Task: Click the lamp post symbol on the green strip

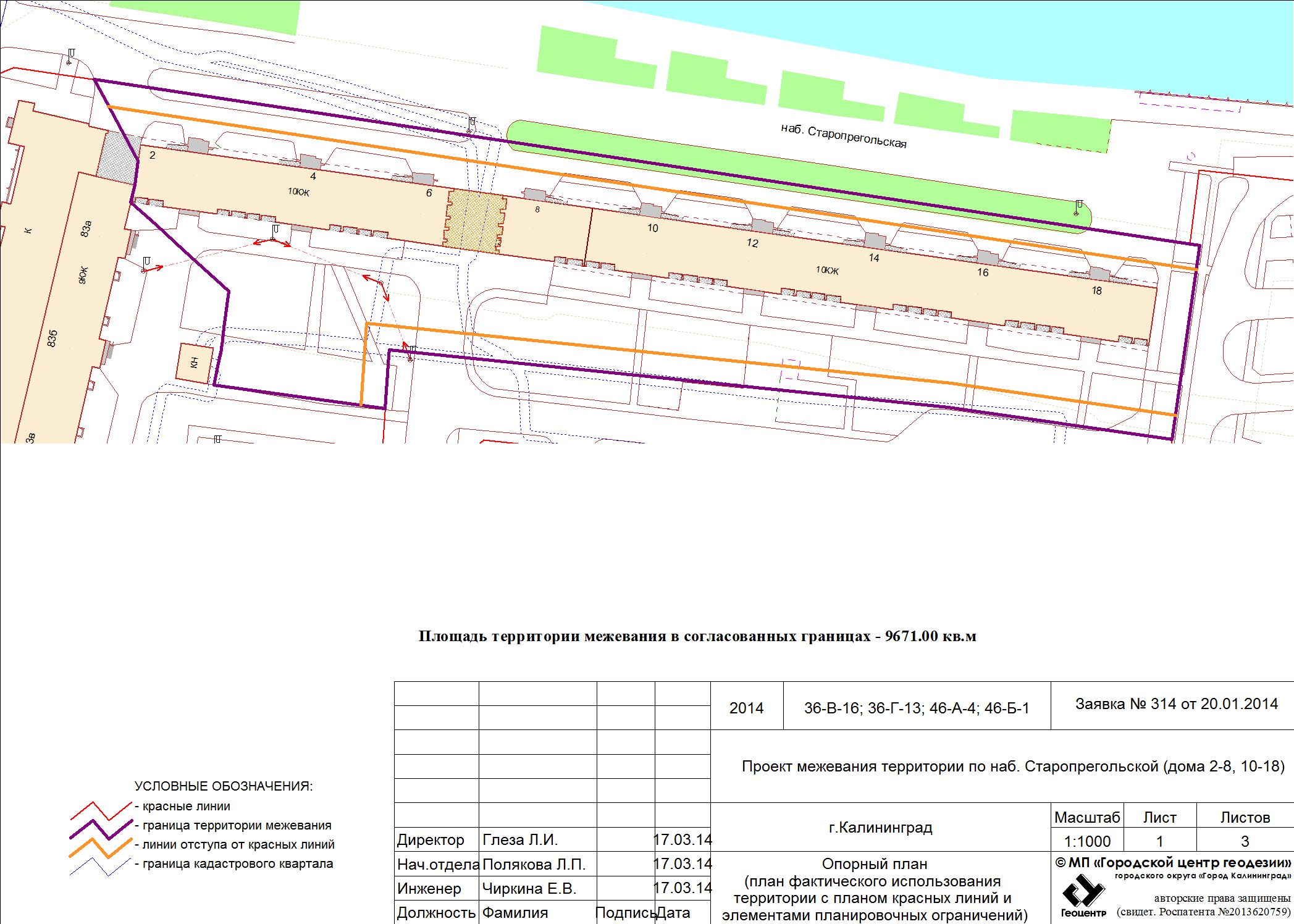Action: pyautogui.click(x=1078, y=208)
